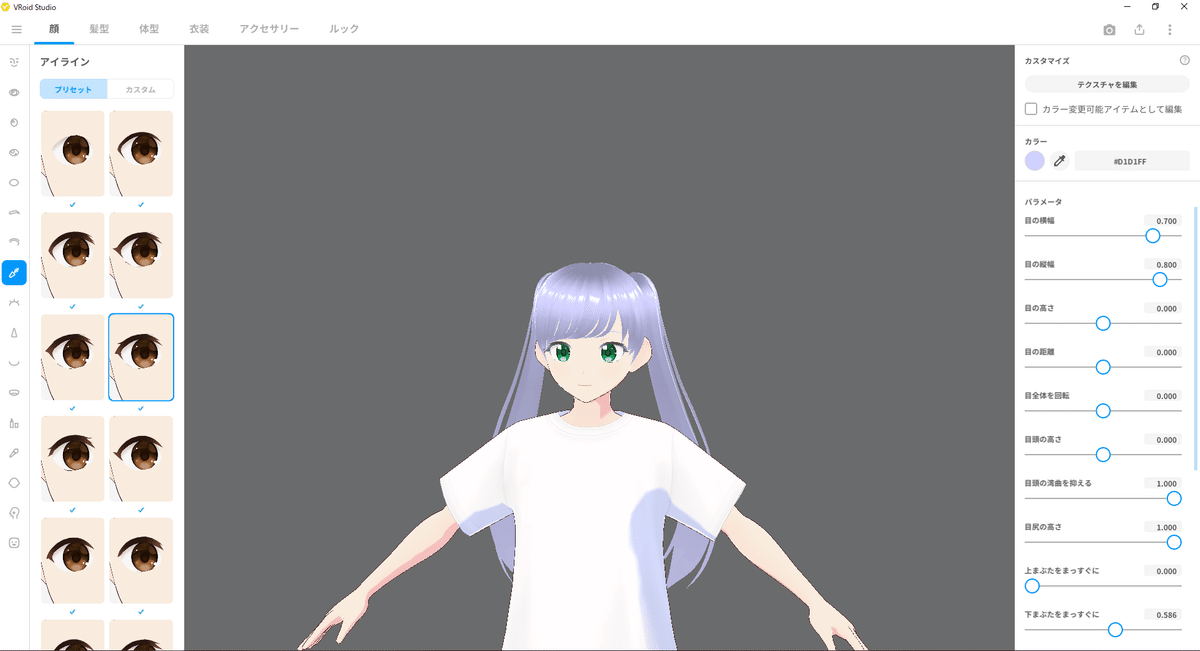Select the eye highlight sidebar icon

point(14,153)
